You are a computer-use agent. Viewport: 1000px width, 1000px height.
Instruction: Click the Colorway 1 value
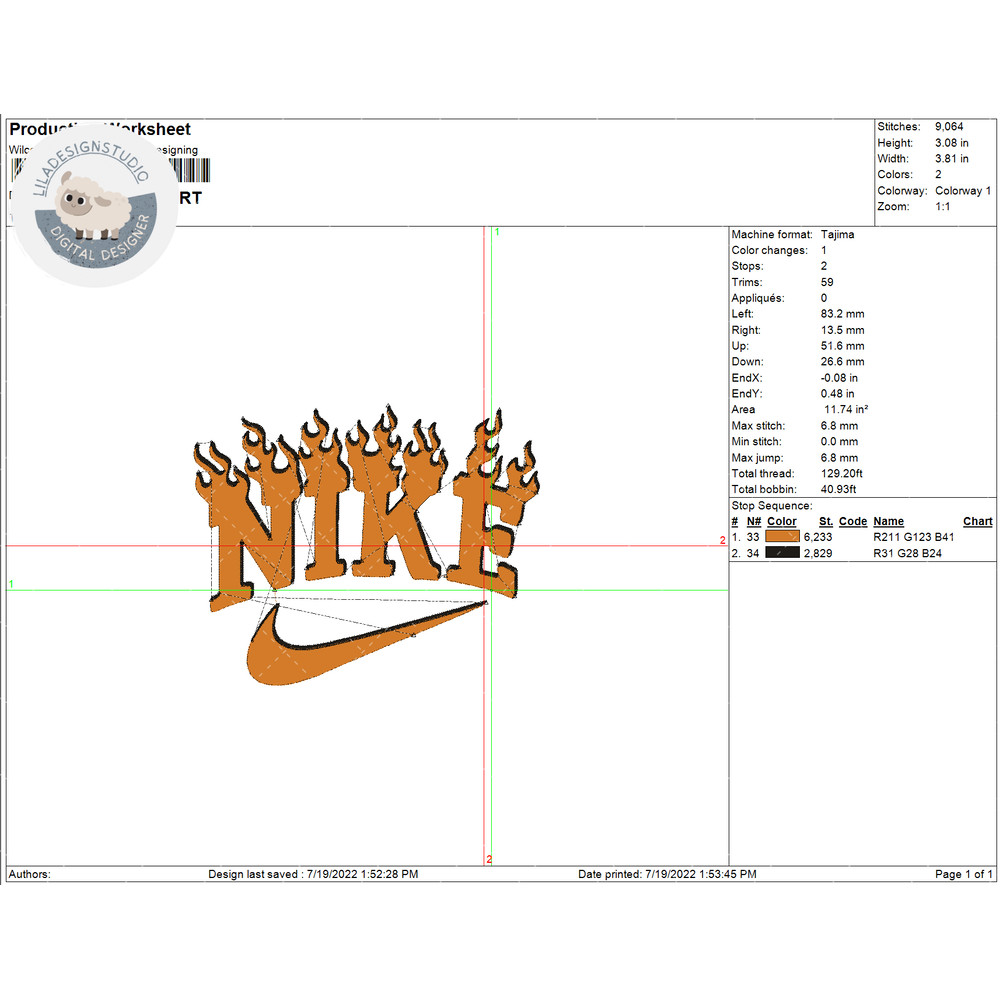coord(963,191)
